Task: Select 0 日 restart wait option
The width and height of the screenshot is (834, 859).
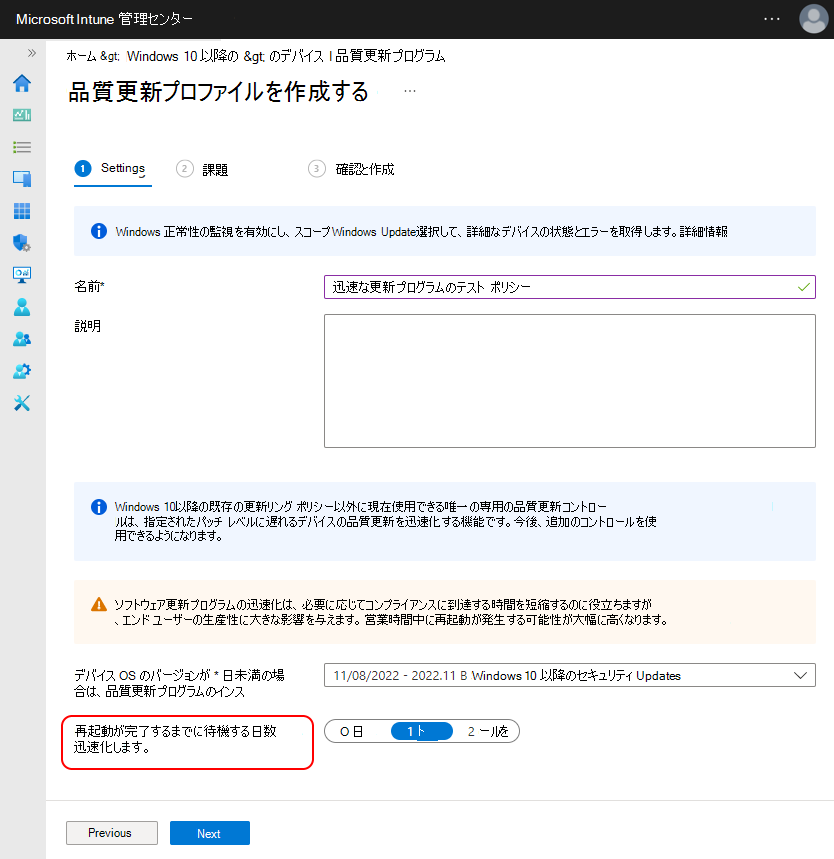Action: (x=352, y=731)
